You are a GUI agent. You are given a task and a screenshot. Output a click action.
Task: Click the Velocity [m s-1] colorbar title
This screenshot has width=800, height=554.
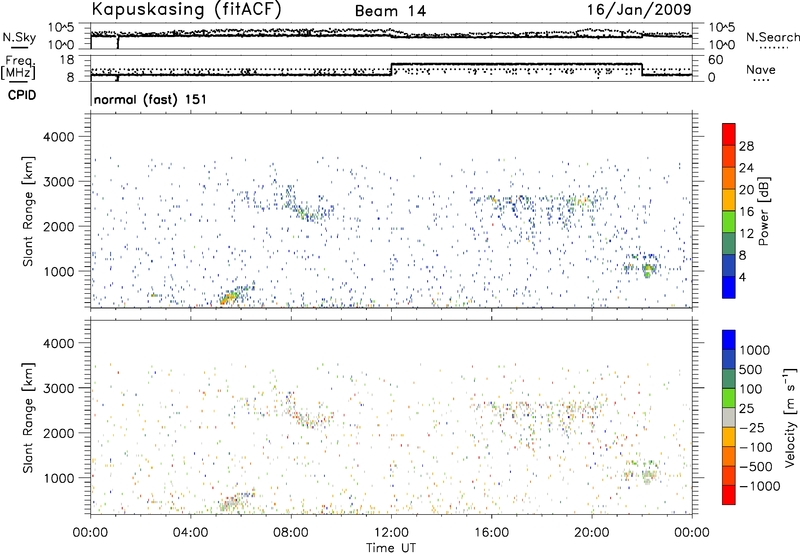click(790, 417)
